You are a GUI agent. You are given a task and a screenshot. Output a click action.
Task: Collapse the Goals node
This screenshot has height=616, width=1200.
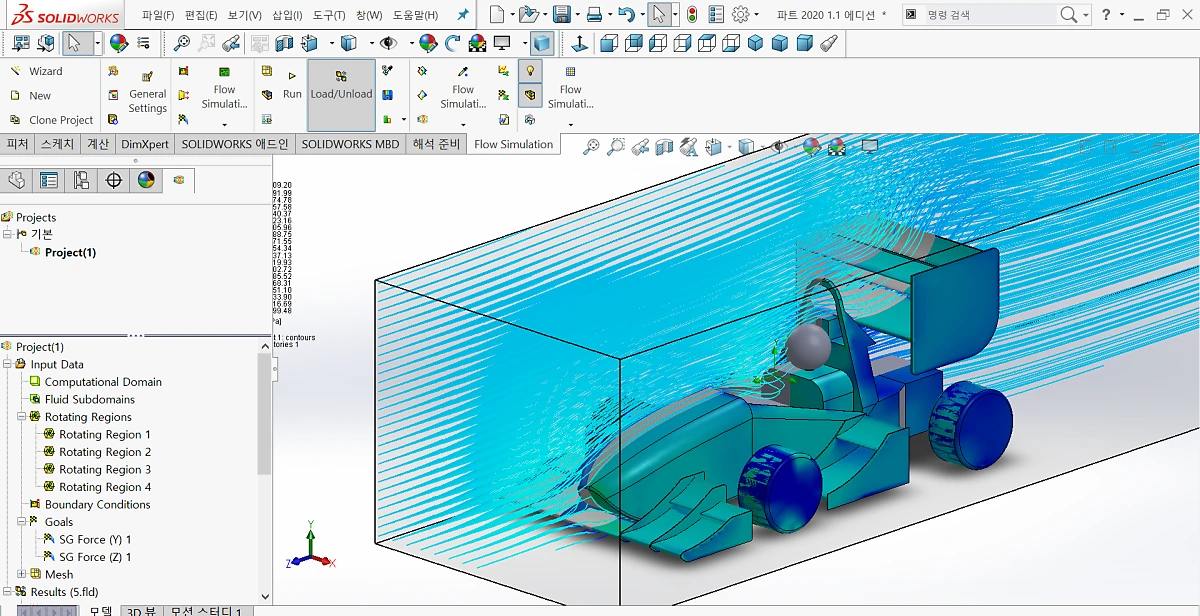click(x=22, y=522)
